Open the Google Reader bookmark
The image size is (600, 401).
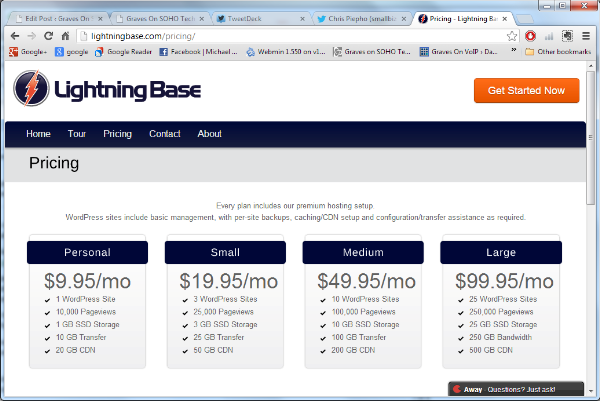click(x=123, y=52)
